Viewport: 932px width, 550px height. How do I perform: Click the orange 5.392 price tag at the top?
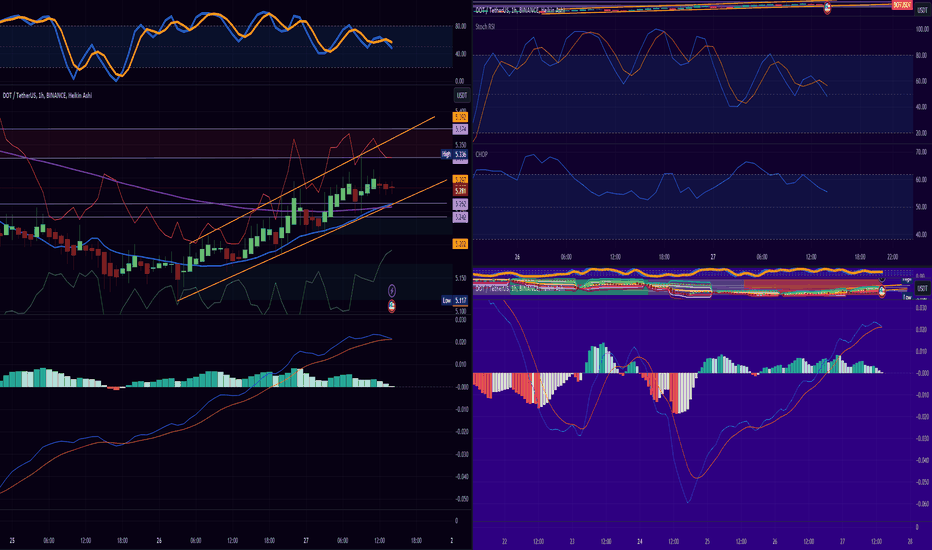click(461, 117)
